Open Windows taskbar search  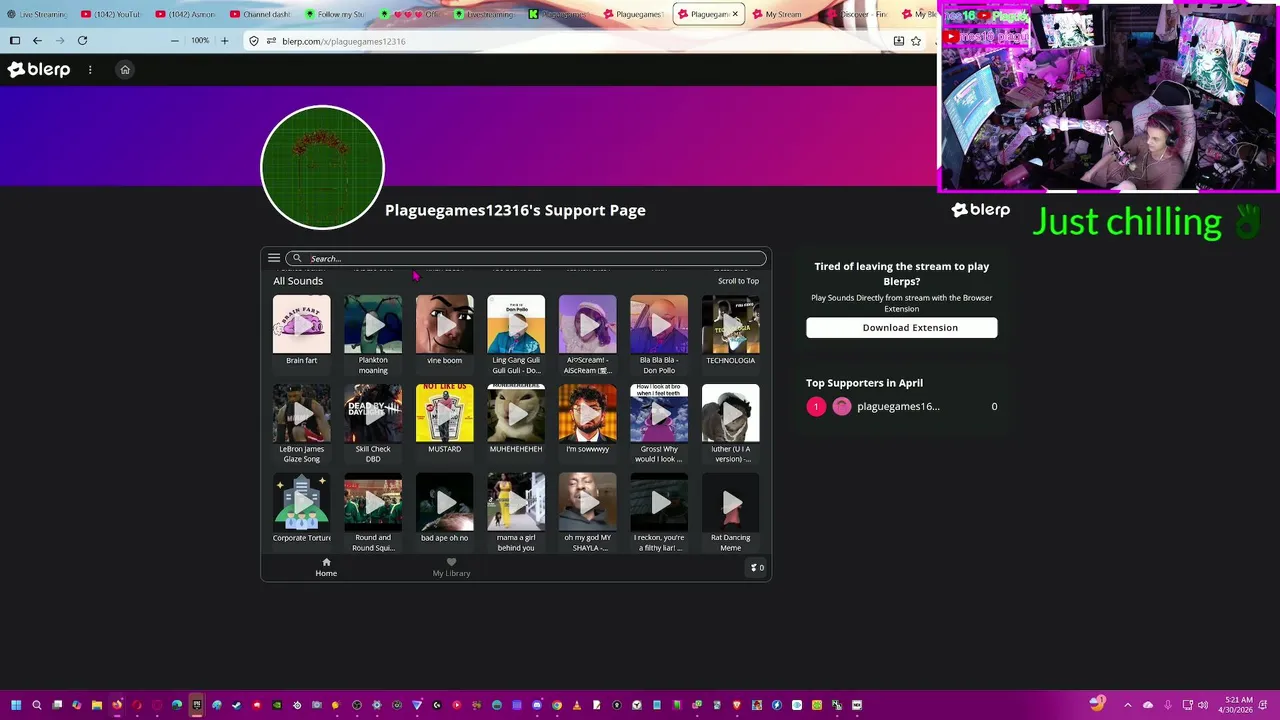coord(37,705)
